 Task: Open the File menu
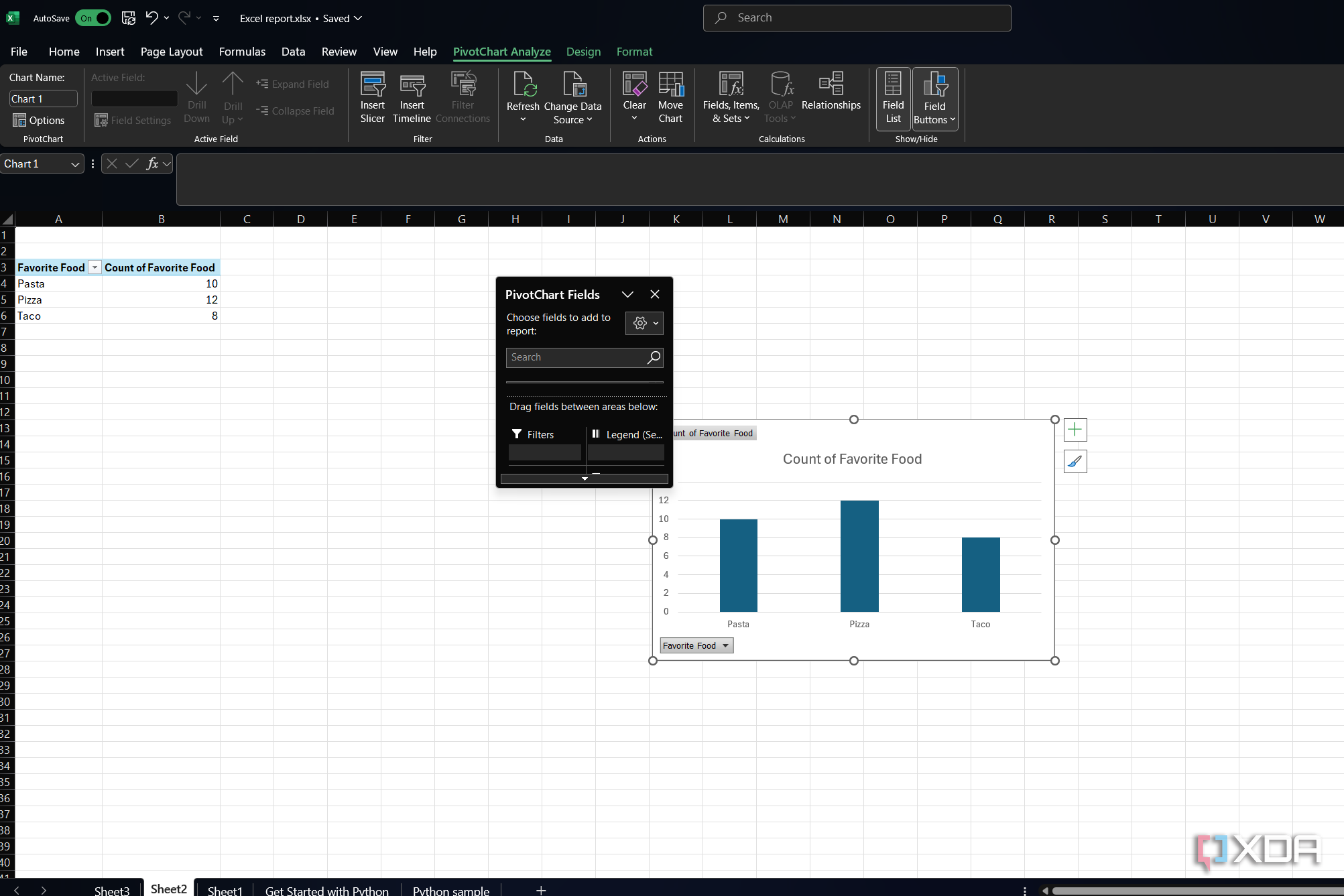(x=19, y=52)
